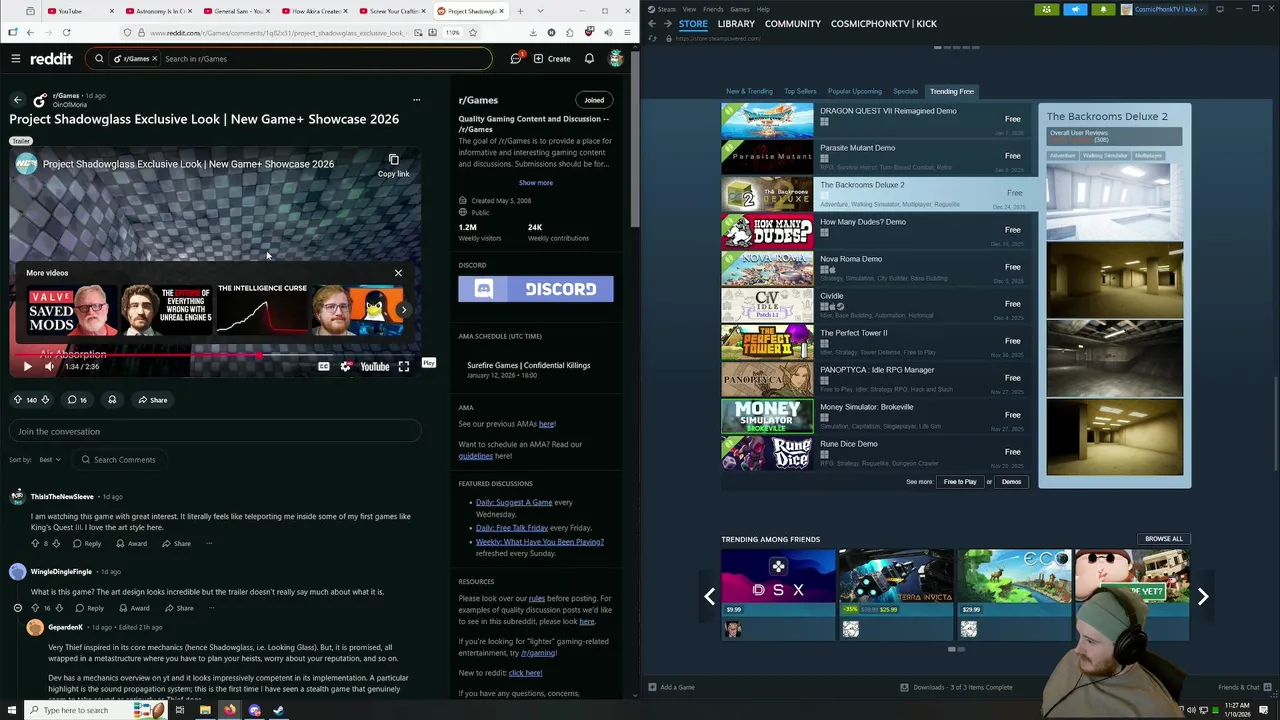This screenshot has height=720, width=1280.
Task: Click the Reddit logo
Action: pos(51,59)
